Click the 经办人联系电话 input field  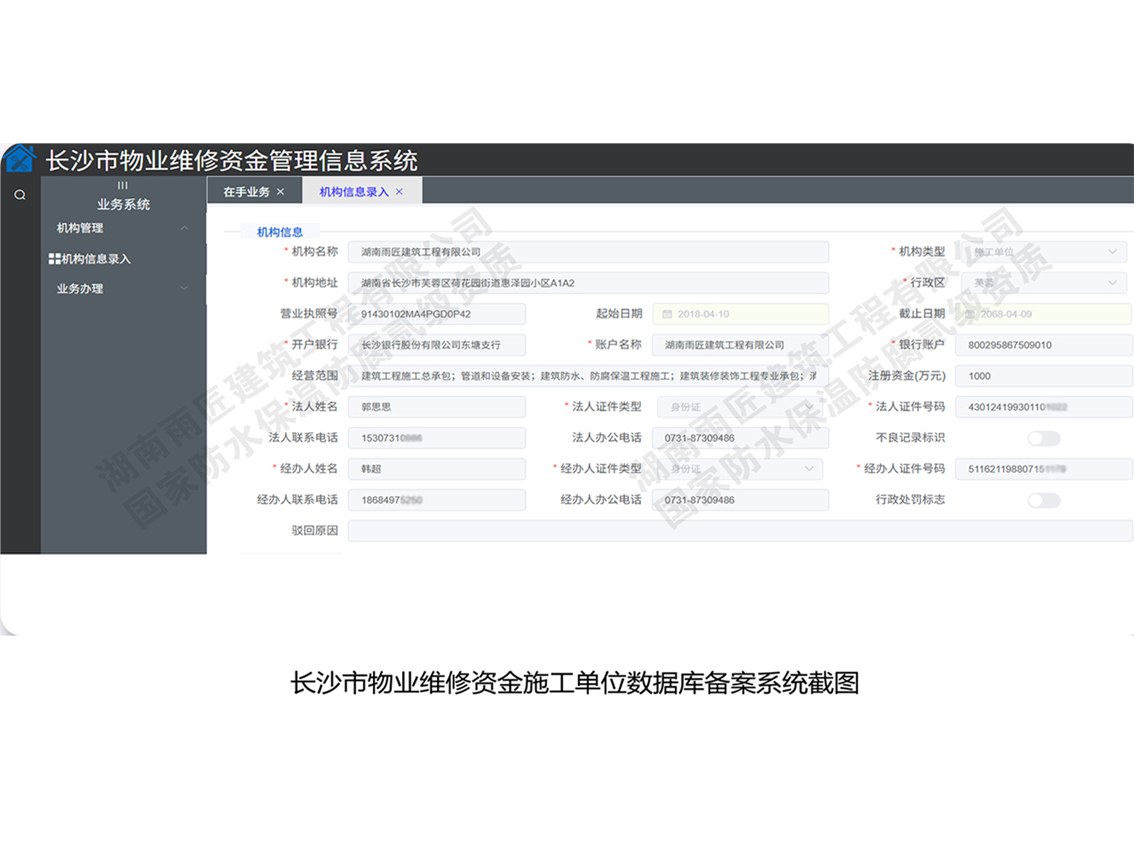point(437,500)
